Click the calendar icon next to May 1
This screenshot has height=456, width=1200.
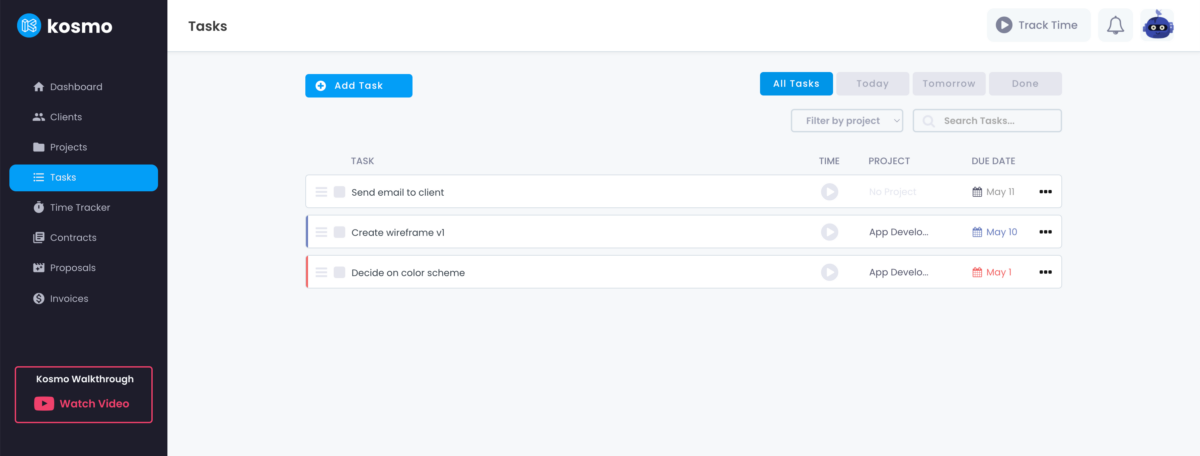tap(977, 272)
